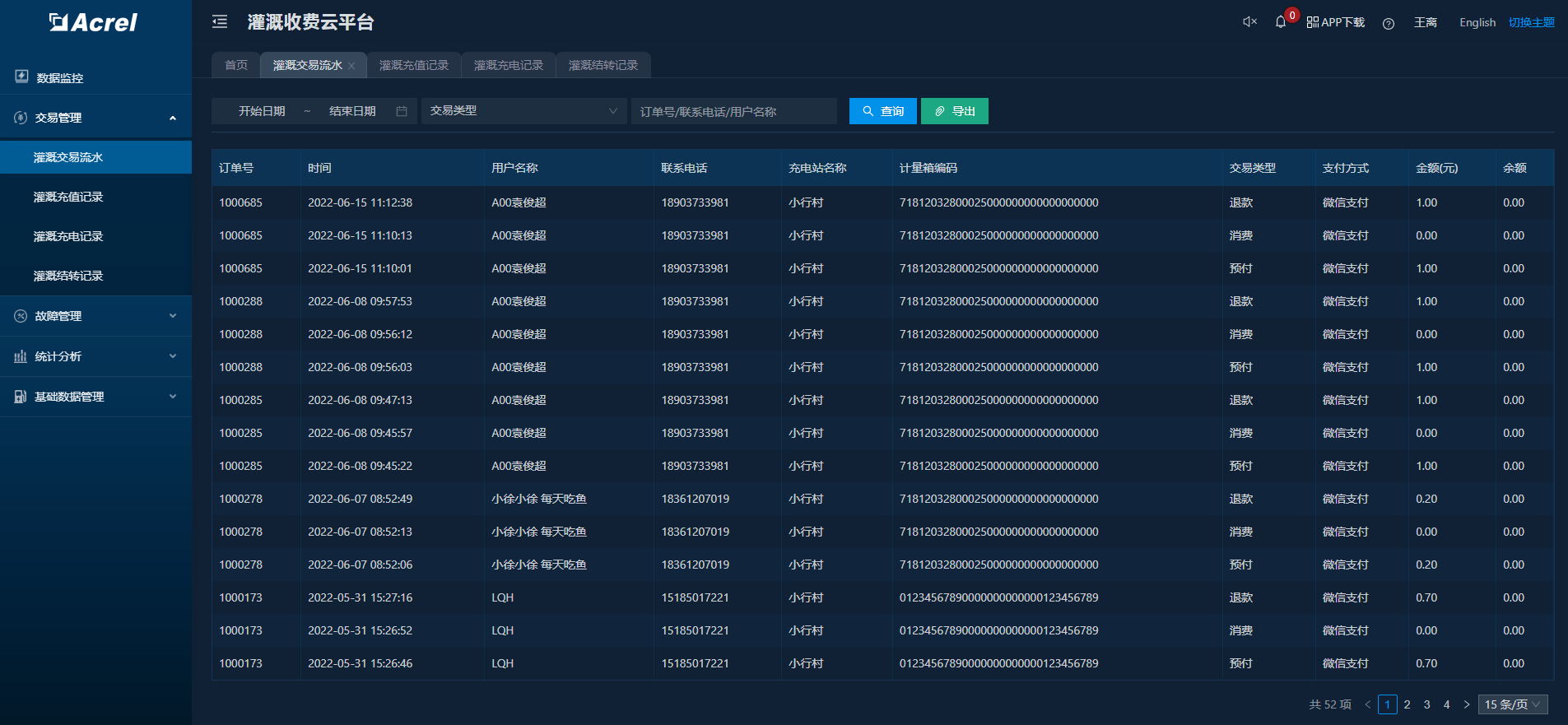
Task: Open the 数据监控 sidebar item
Action: pyautogui.click(x=59, y=77)
